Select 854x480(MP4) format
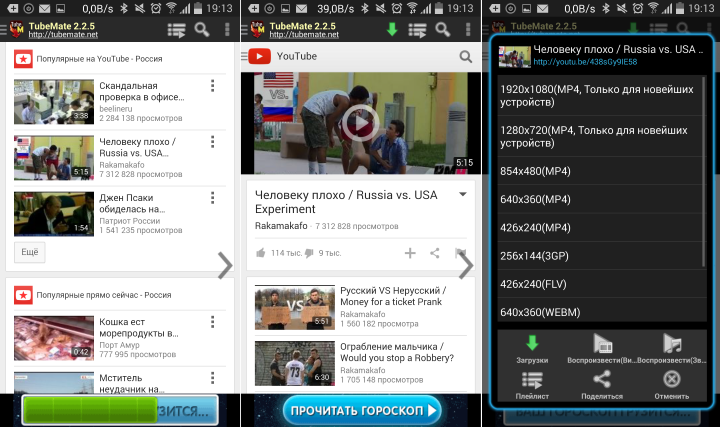 [x=600, y=171]
